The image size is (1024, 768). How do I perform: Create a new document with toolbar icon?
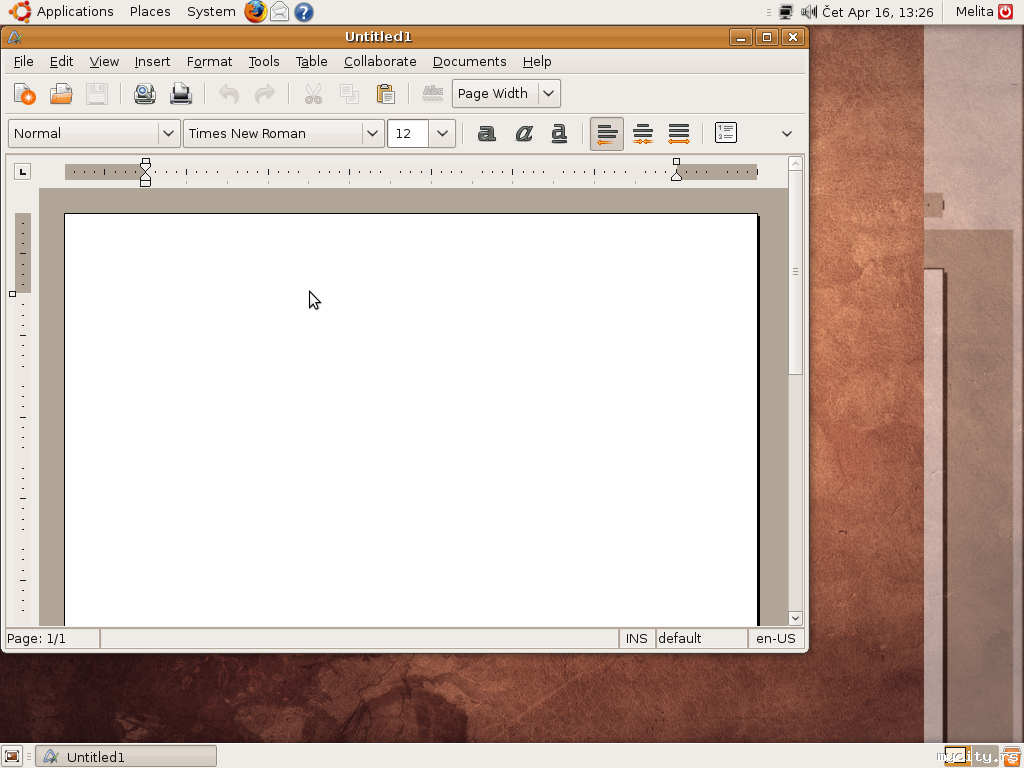coord(25,94)
